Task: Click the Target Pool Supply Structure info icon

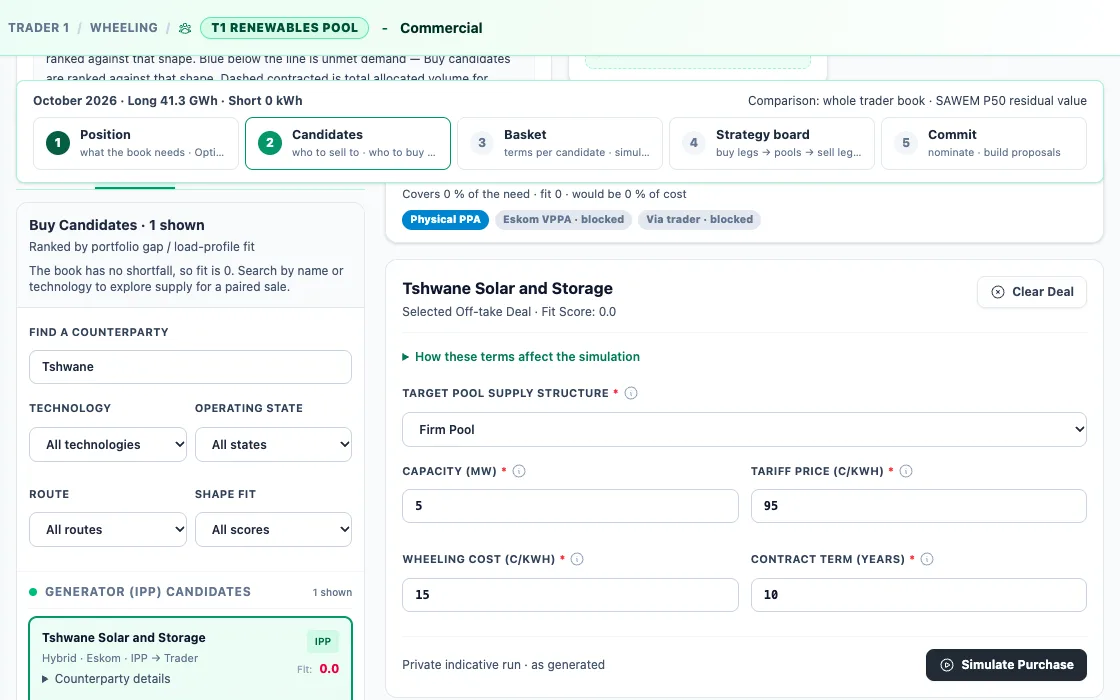Action: 631,393
